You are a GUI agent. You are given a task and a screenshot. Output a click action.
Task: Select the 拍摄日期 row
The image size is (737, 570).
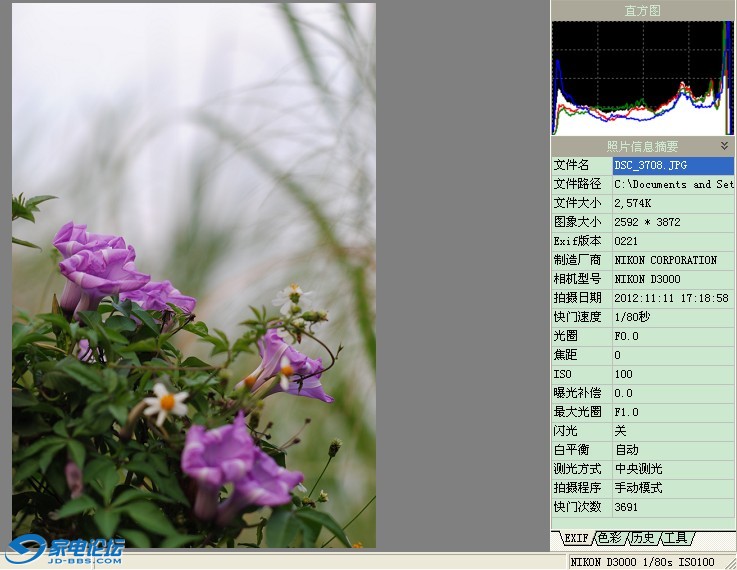pos(642,298)
